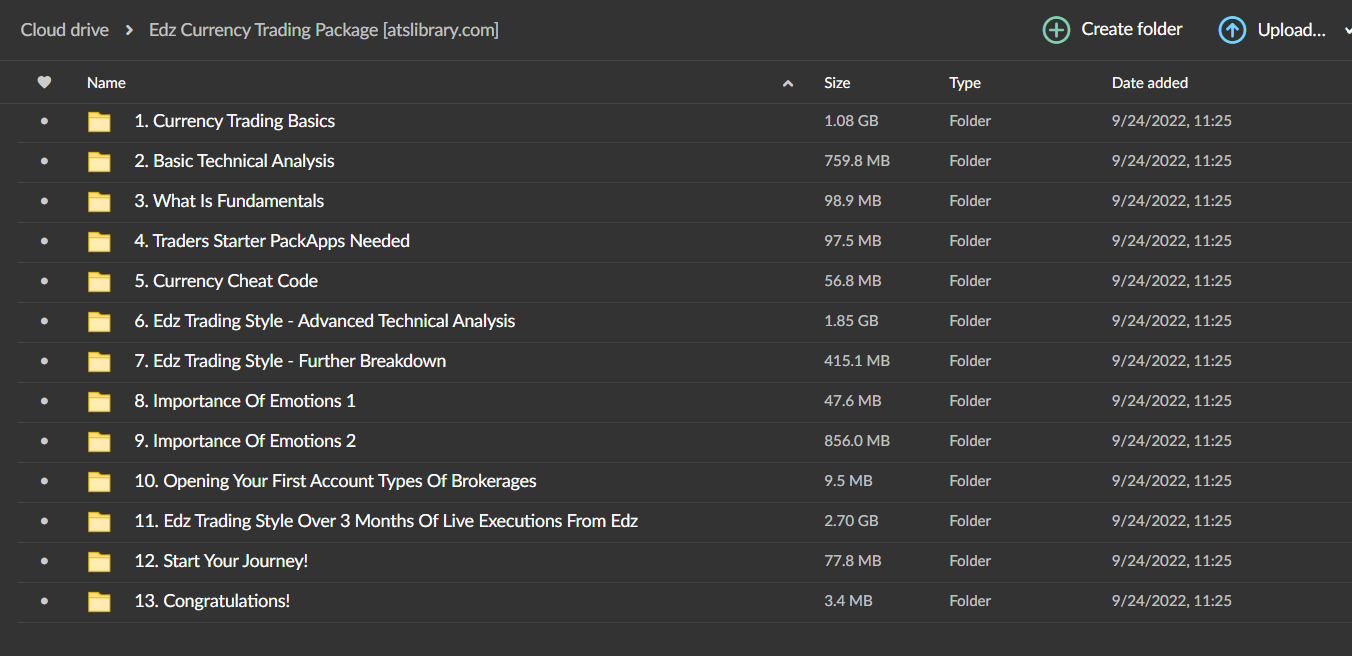Screen dimensions: 1352x656
Task: Open the Upload dropdown chevron
Action: coord(1345,31)
